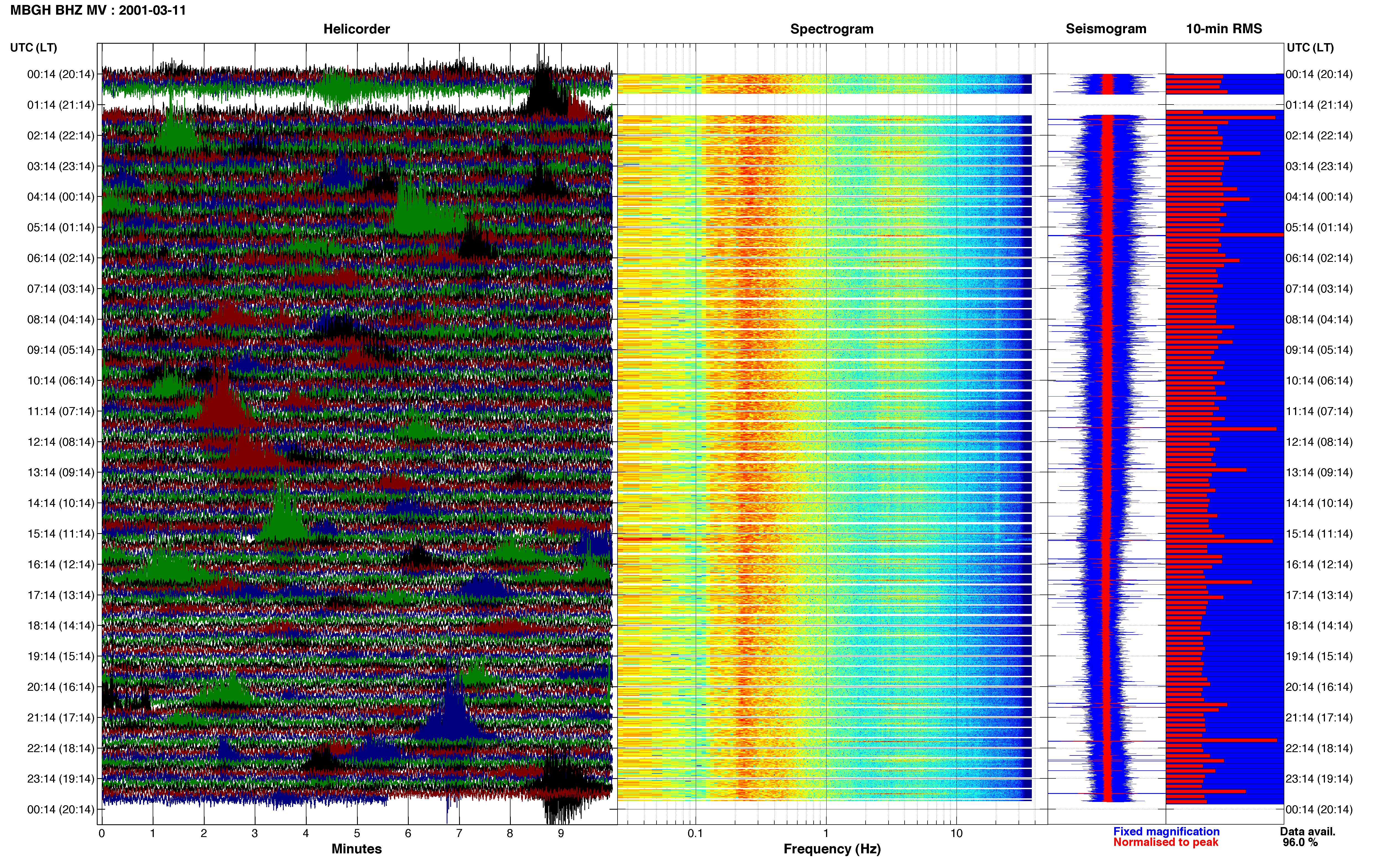Image resolution: width=1388 pixels, height=868 pixels.
Task: Click left-axis time label 15:14 (11:14)
Action: pos(61,534)
